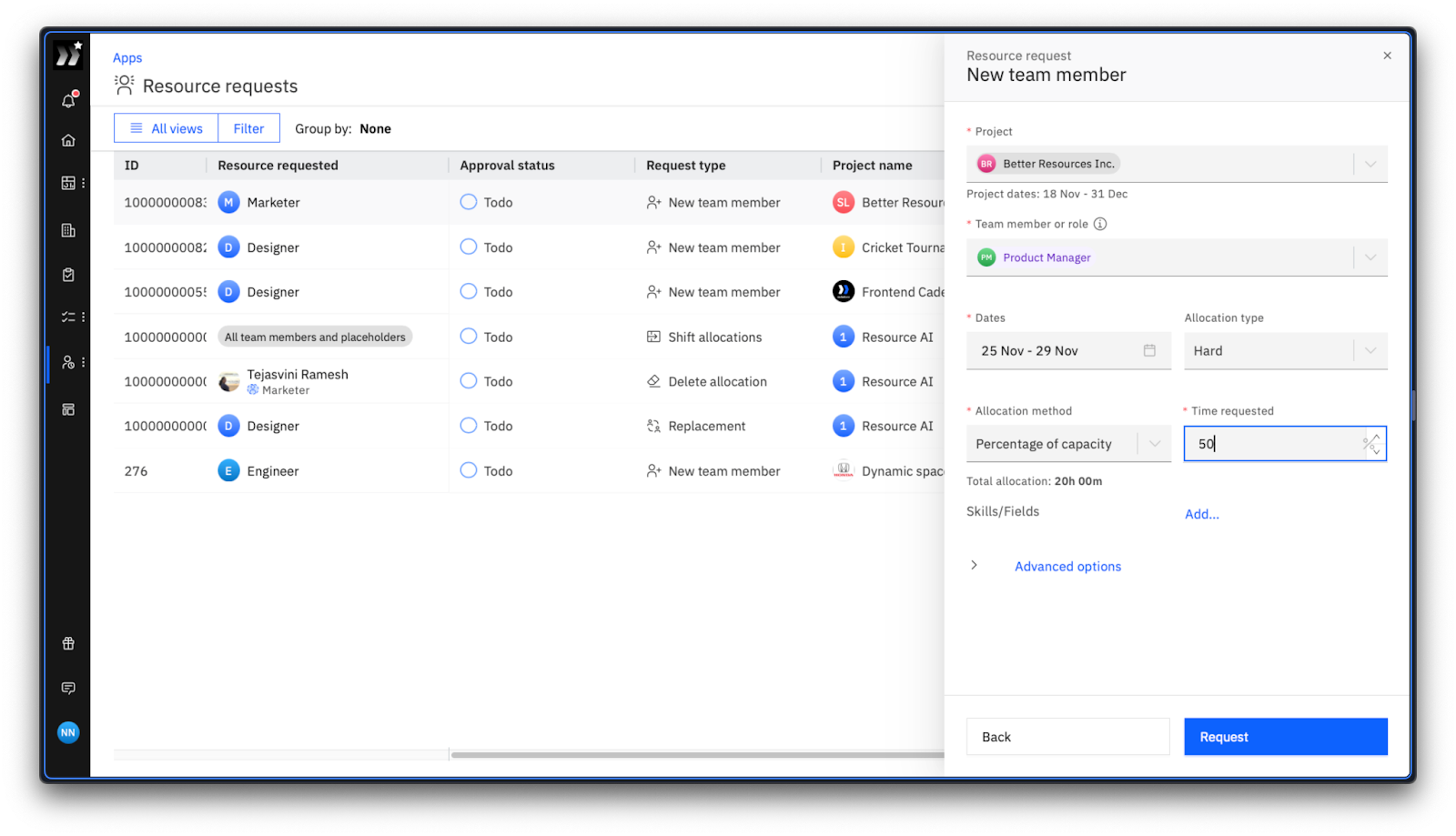Open the Allocation method dropdown

pyautogui.click(x=1068, y=444)
